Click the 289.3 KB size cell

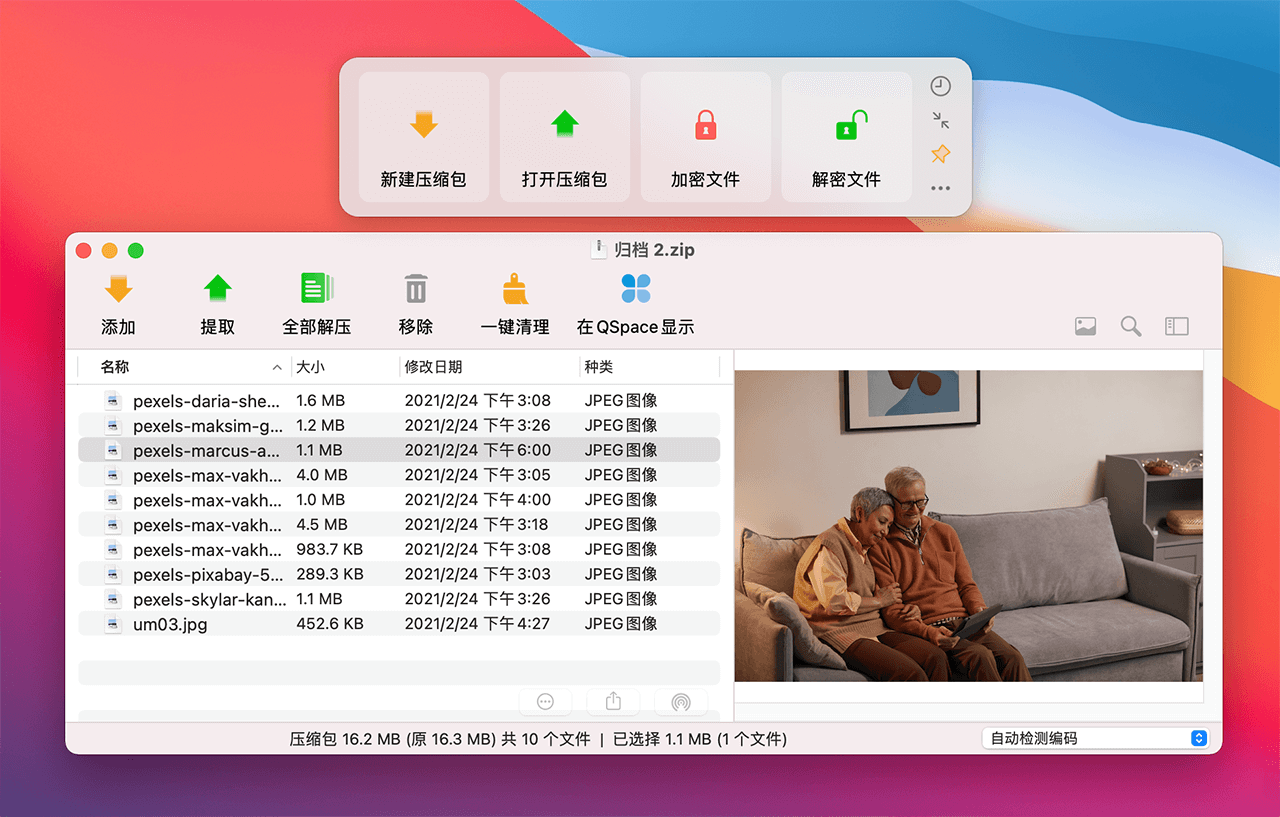330,574
